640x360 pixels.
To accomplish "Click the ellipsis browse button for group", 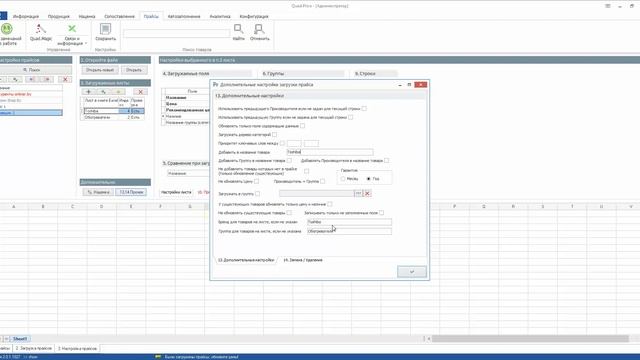I will (358, 193).
